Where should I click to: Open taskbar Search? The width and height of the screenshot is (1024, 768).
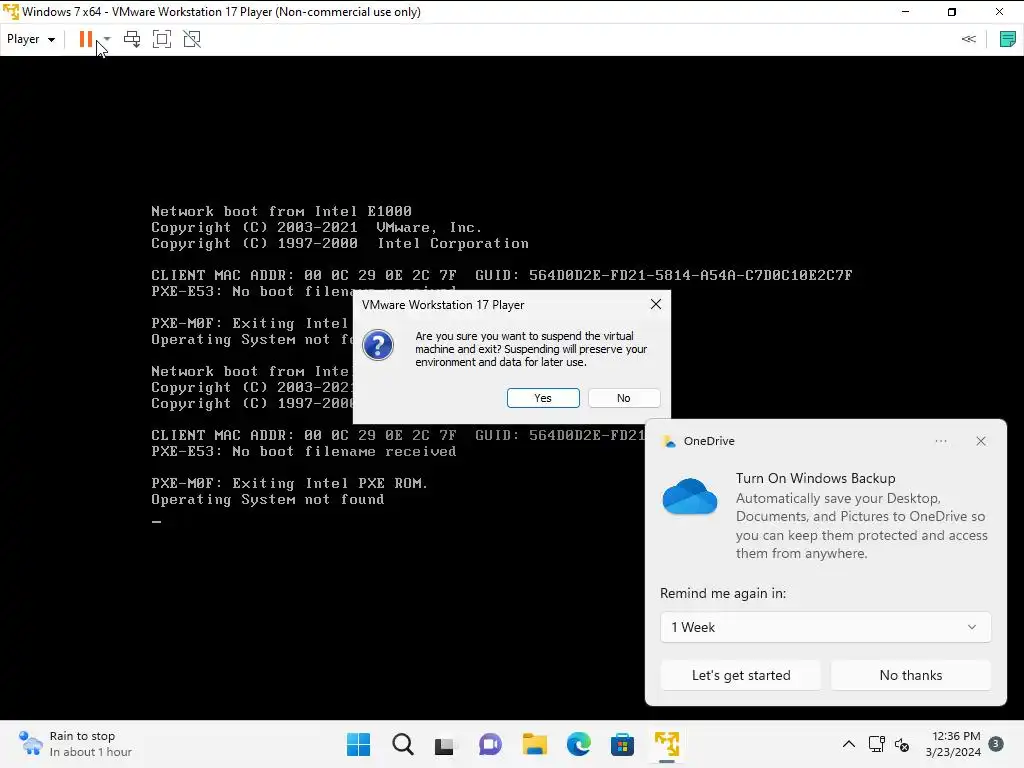403,744
